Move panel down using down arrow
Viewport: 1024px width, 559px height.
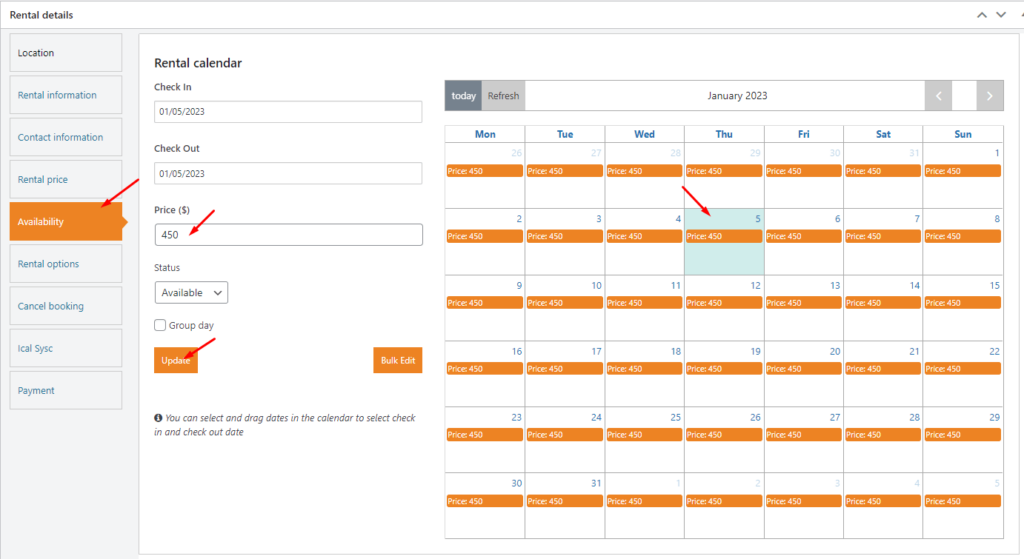[x=999, y=15]
